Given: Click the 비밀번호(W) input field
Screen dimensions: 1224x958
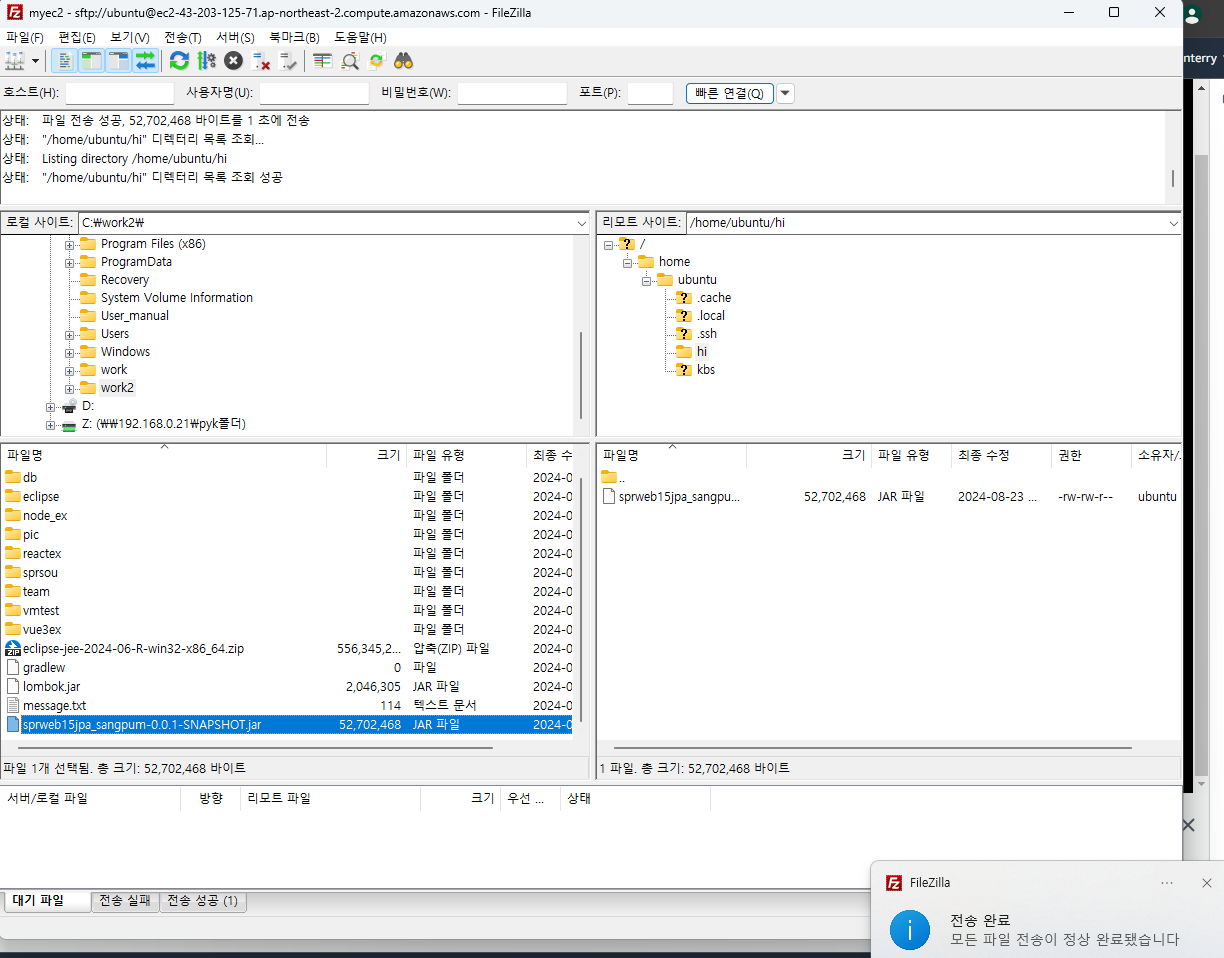Looking at the screenshot, I should click(x=512, y=93).
